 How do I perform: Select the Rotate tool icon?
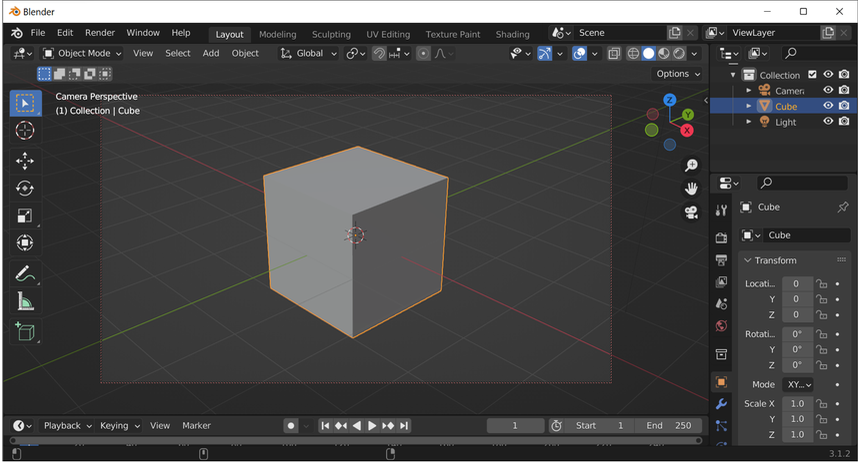(x=25, y=188)
